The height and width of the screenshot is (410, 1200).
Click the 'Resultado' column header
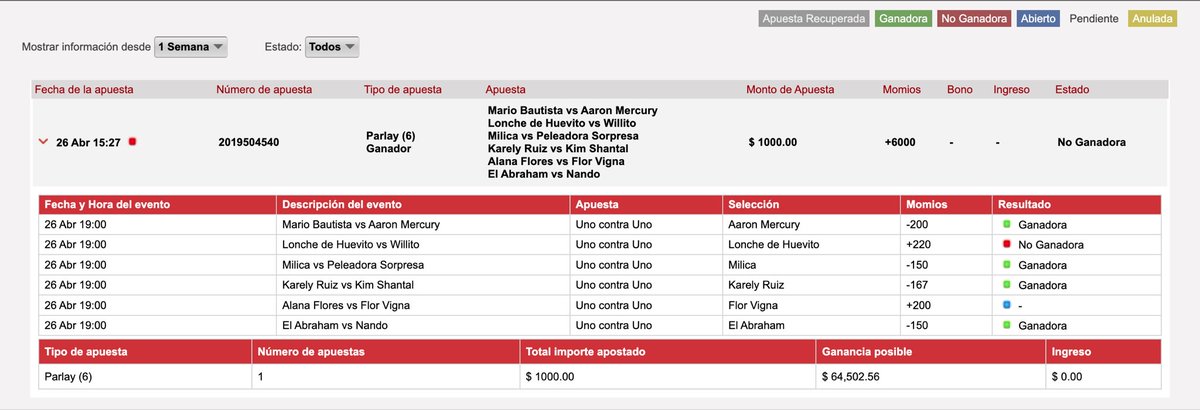(1025, 204)
